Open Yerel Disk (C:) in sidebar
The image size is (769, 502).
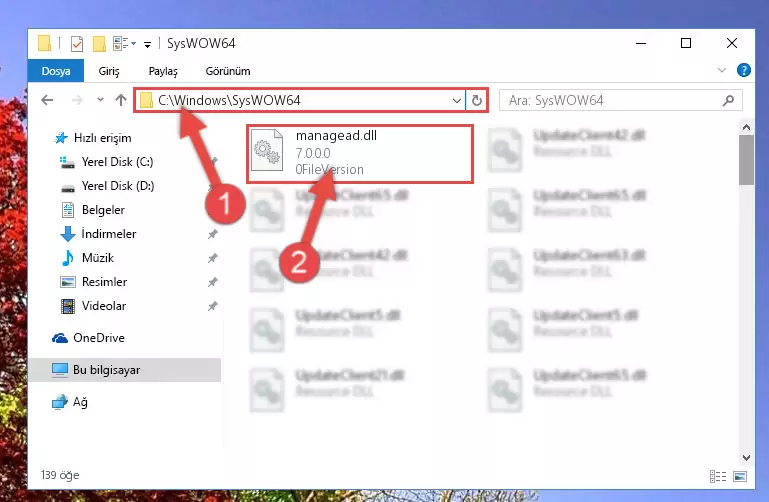[x=117, y=162]
